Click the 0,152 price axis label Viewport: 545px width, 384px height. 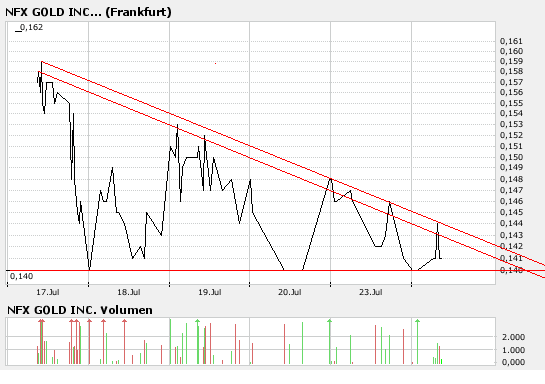click(x=511, y=135)
